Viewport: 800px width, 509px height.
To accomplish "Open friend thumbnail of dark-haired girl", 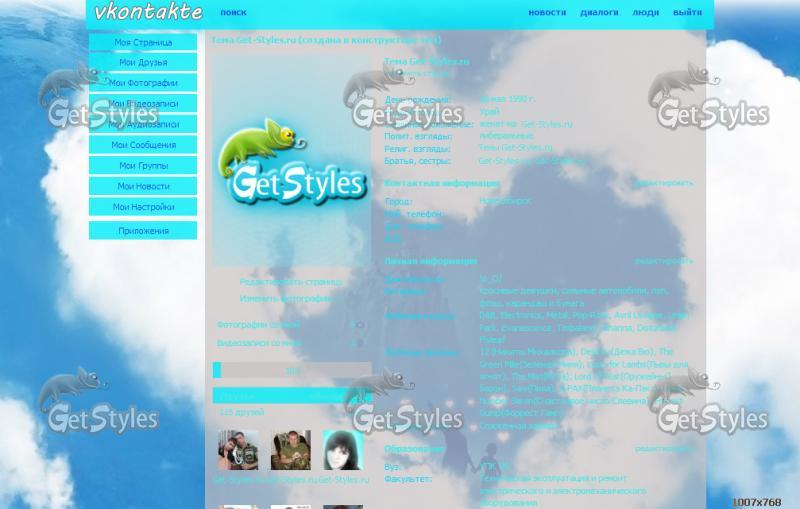I will (x=343, y=450).
